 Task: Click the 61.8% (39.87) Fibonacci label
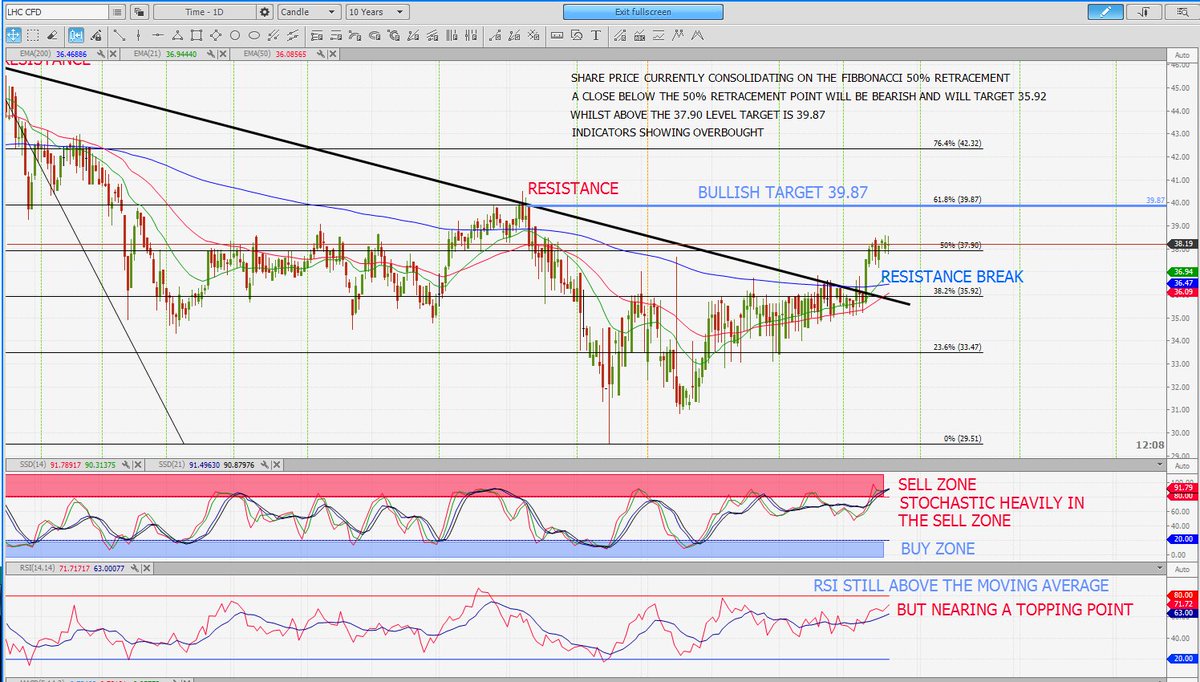(957, 199)
